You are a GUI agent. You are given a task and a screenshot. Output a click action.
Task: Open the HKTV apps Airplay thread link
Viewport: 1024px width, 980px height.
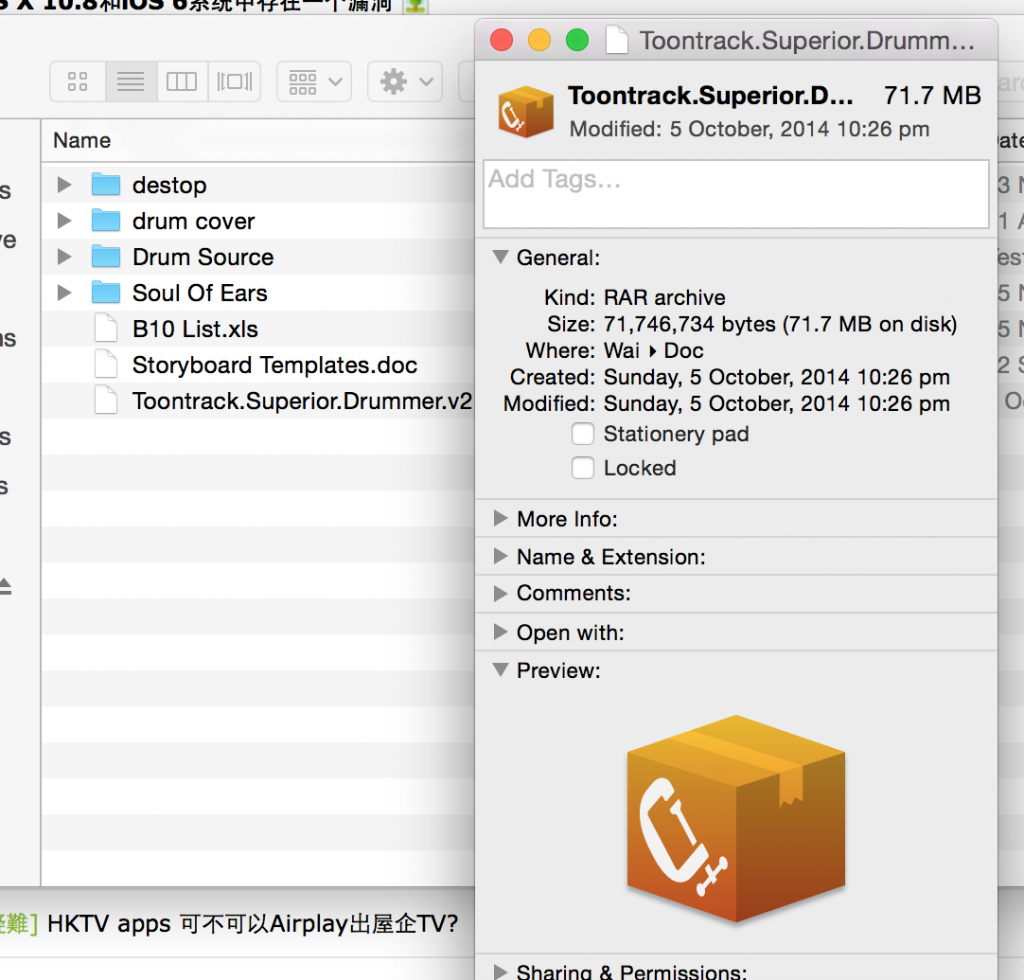(253, 924)
